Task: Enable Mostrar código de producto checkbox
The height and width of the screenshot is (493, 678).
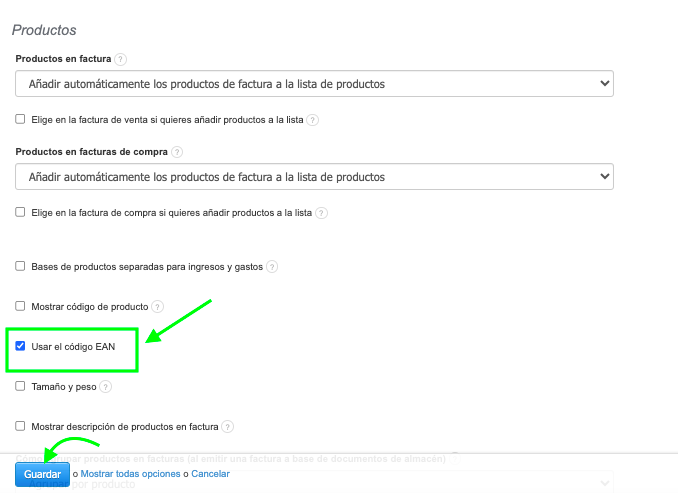Action: coord(20,306)
